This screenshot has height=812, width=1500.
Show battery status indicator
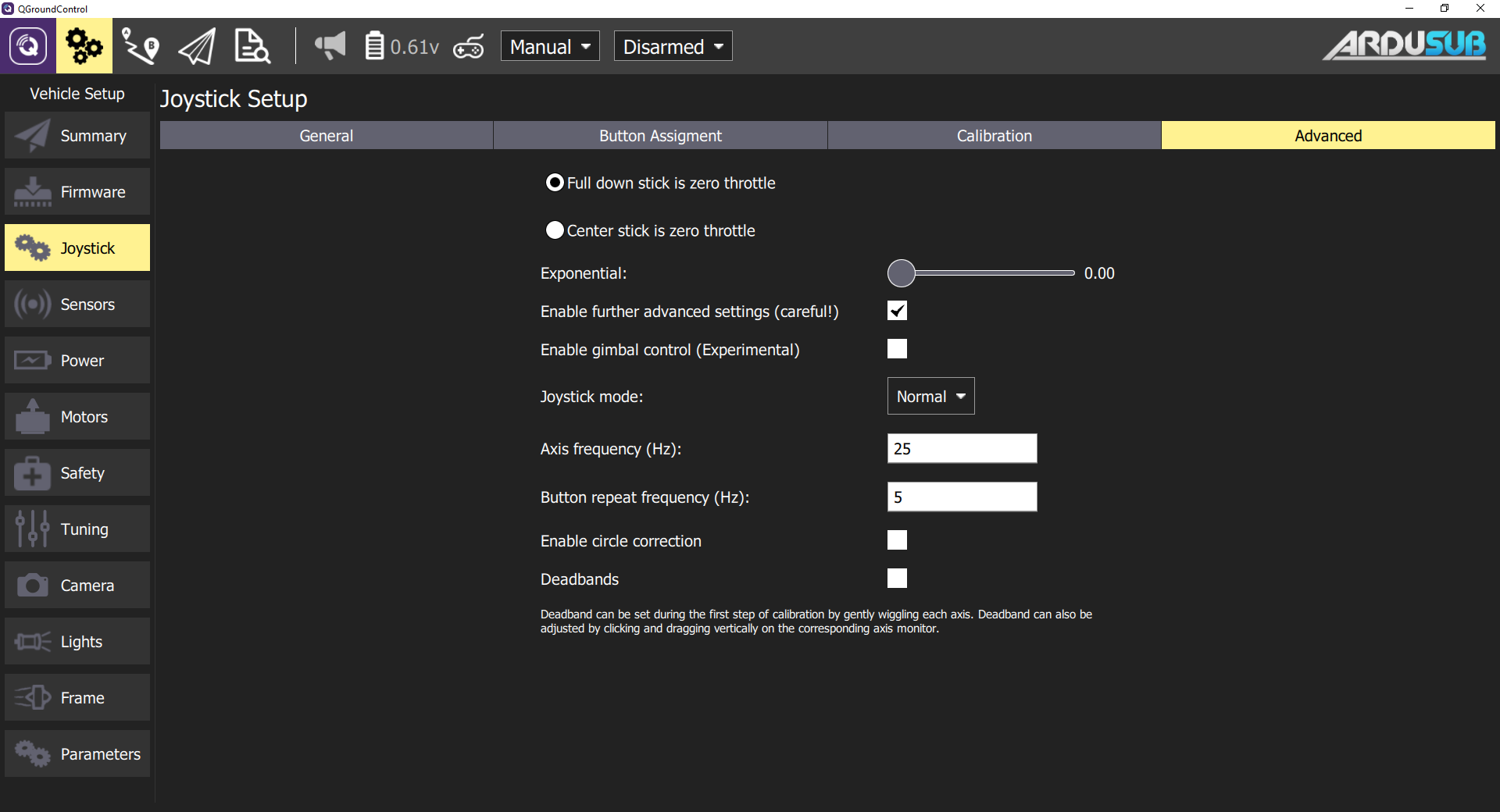(x=402, y=47)
